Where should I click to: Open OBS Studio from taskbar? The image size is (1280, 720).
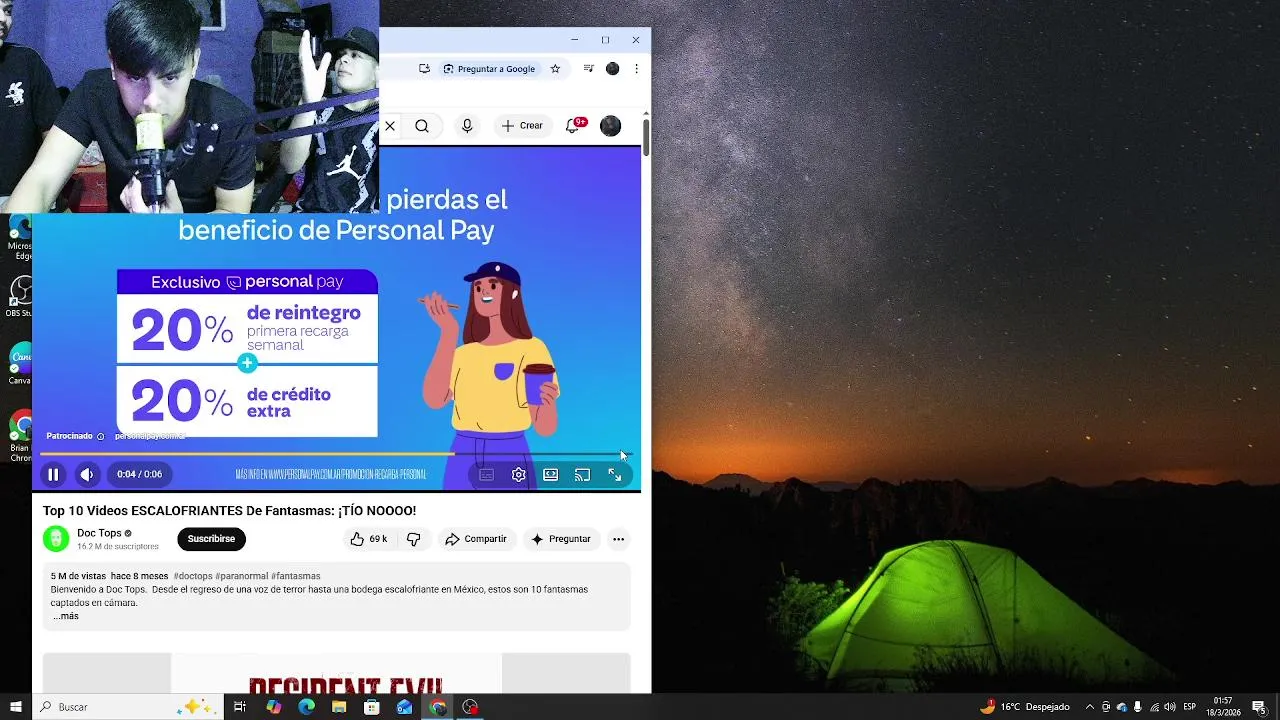(470, 707)
